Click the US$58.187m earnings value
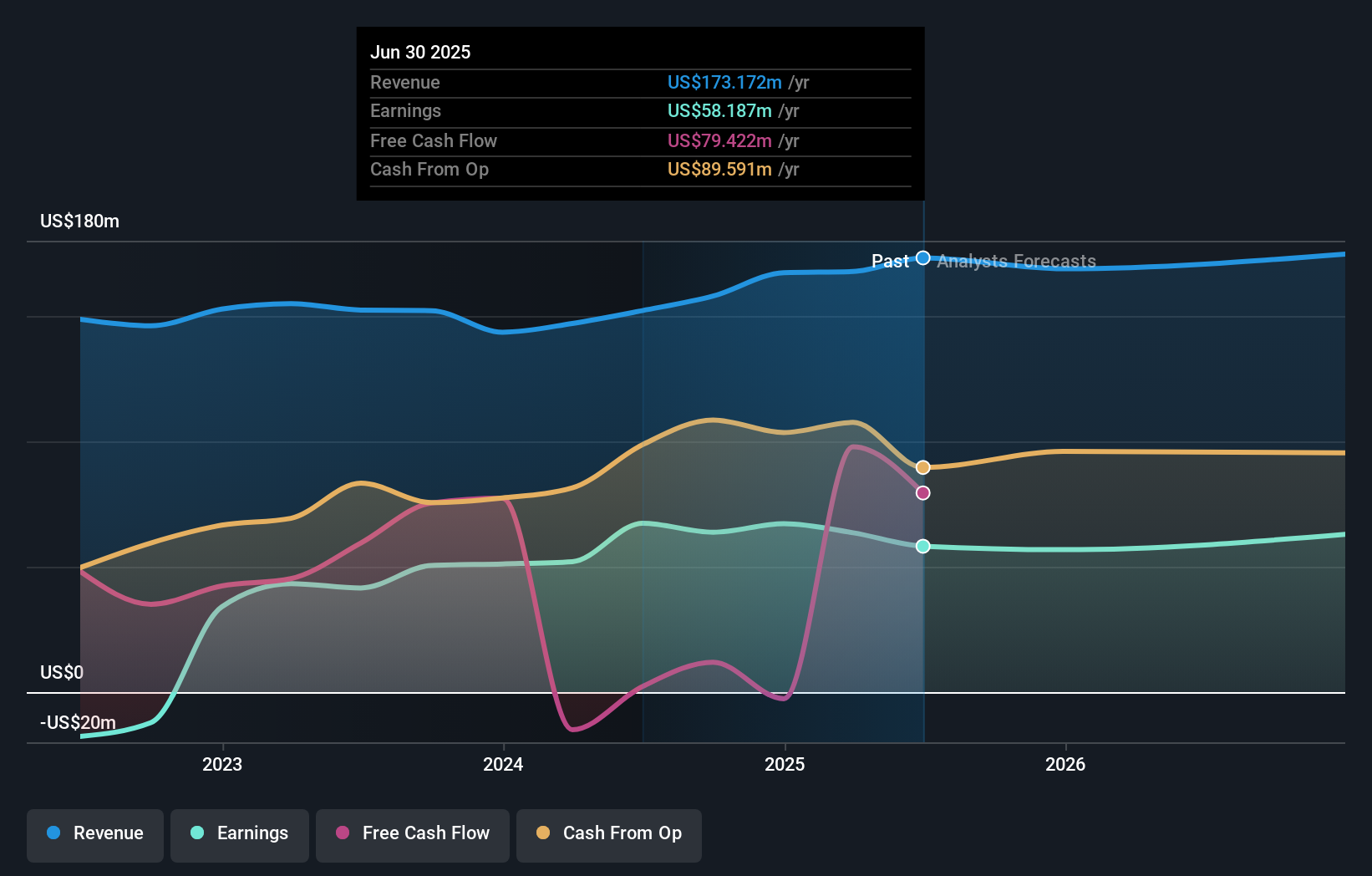This screenshot has width=1372, height=876. (x=719, y=111)
